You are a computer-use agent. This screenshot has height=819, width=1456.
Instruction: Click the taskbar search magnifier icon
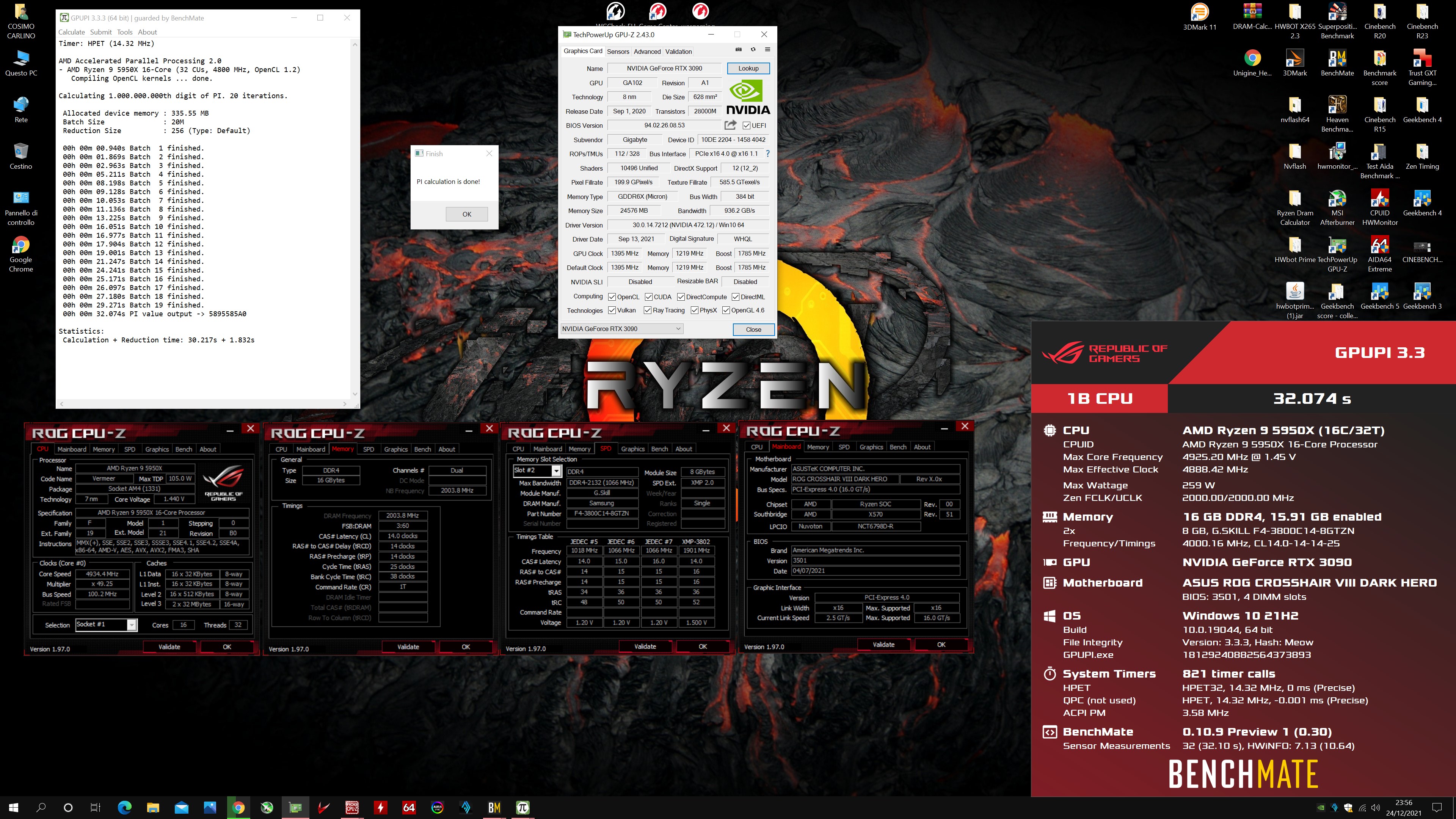tap(41, 807)
